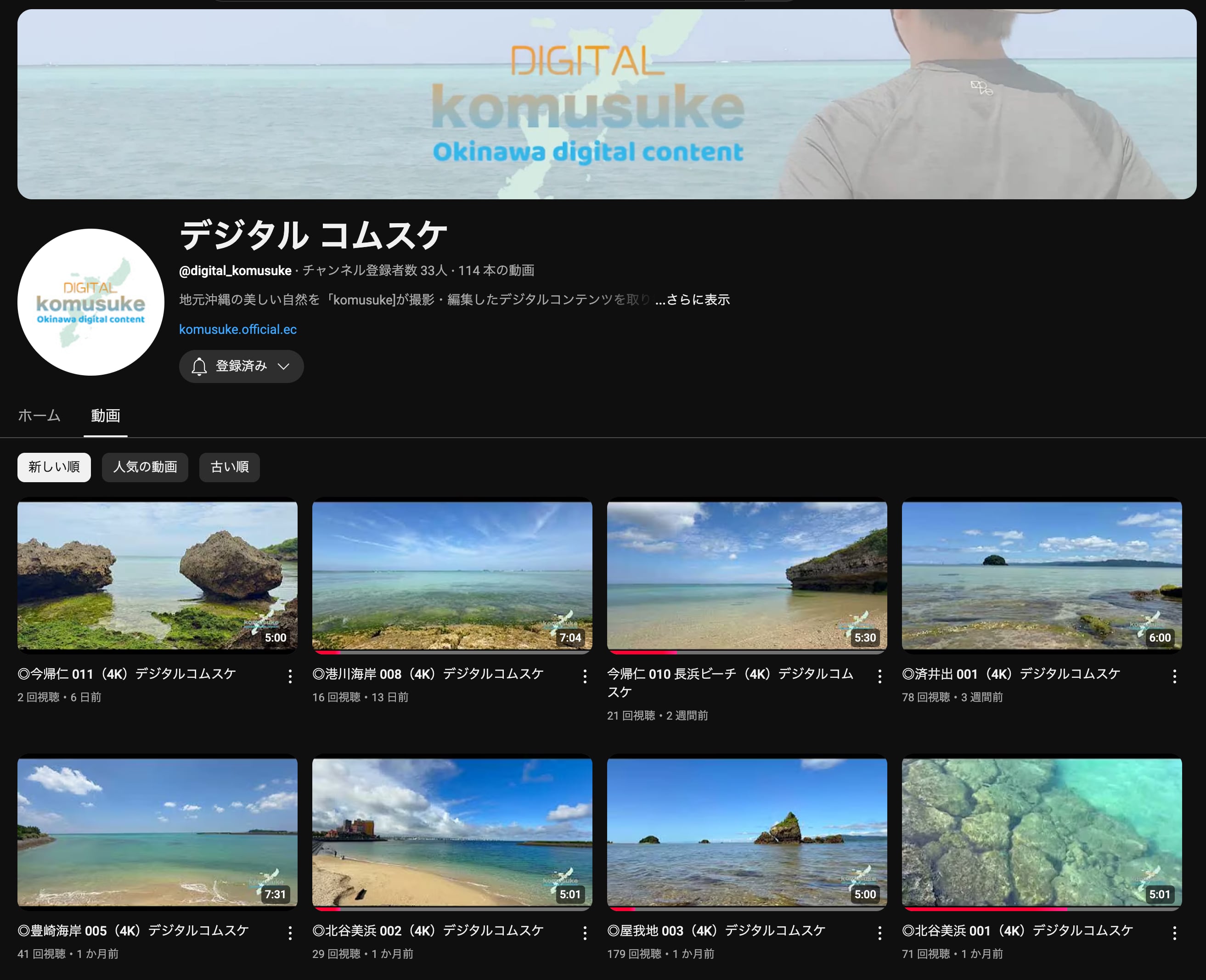The width and height of the screenshot is (1206, 980).
Task: Click watch progress bar on 今帰仁 010 長浜ビーチ
Action: click(x=747, y=652)
